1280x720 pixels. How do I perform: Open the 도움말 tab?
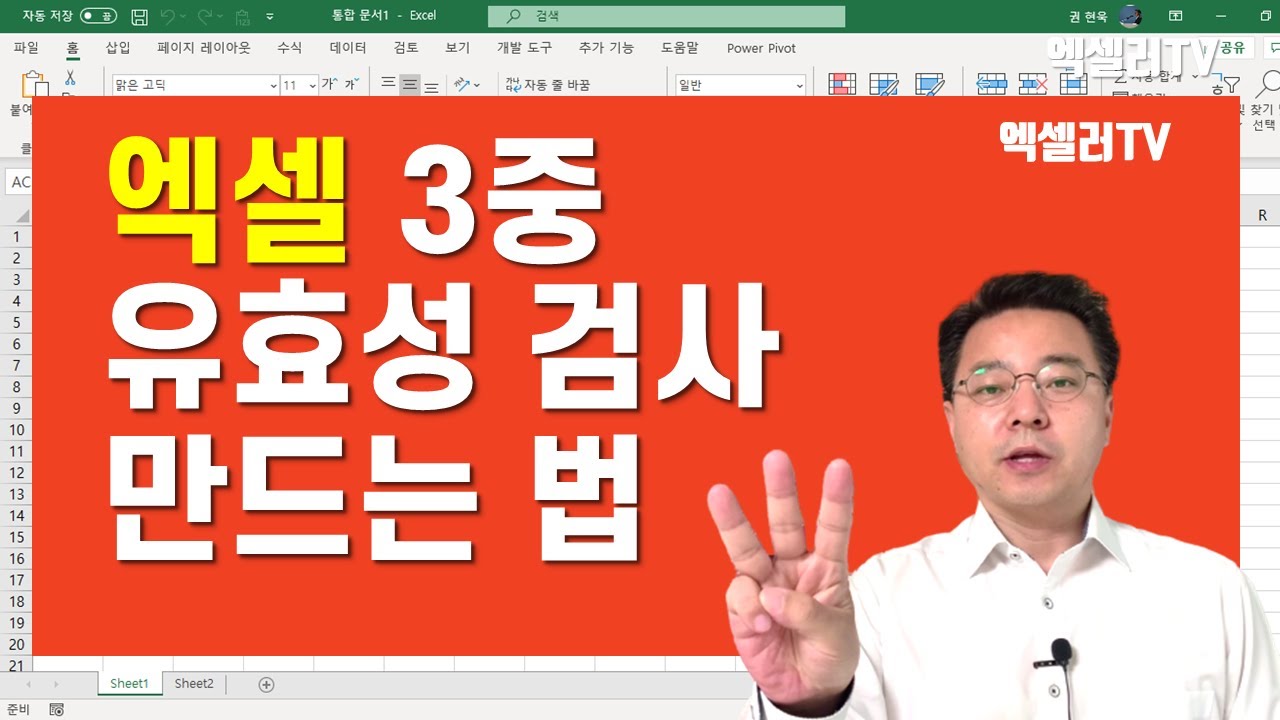click(x=680, y=48)
